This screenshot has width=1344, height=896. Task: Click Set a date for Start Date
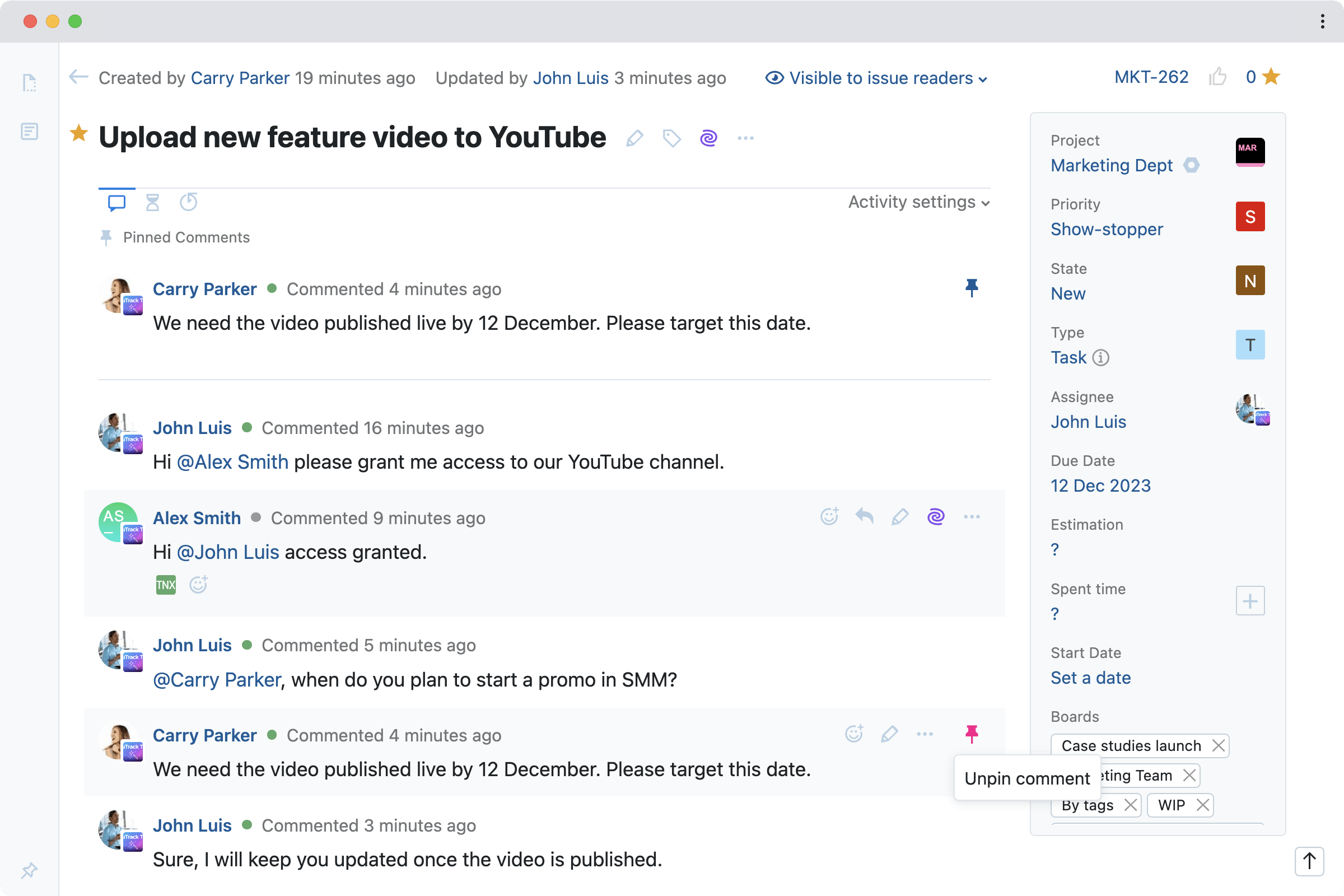point(1091,678)
